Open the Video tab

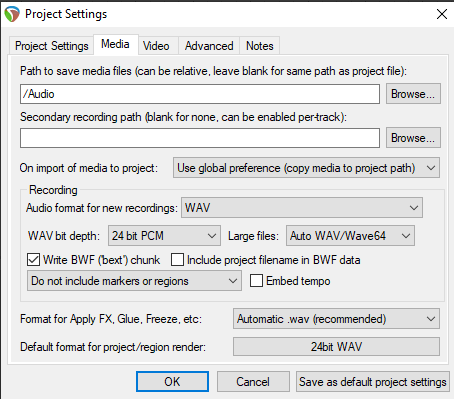[156, 46]
